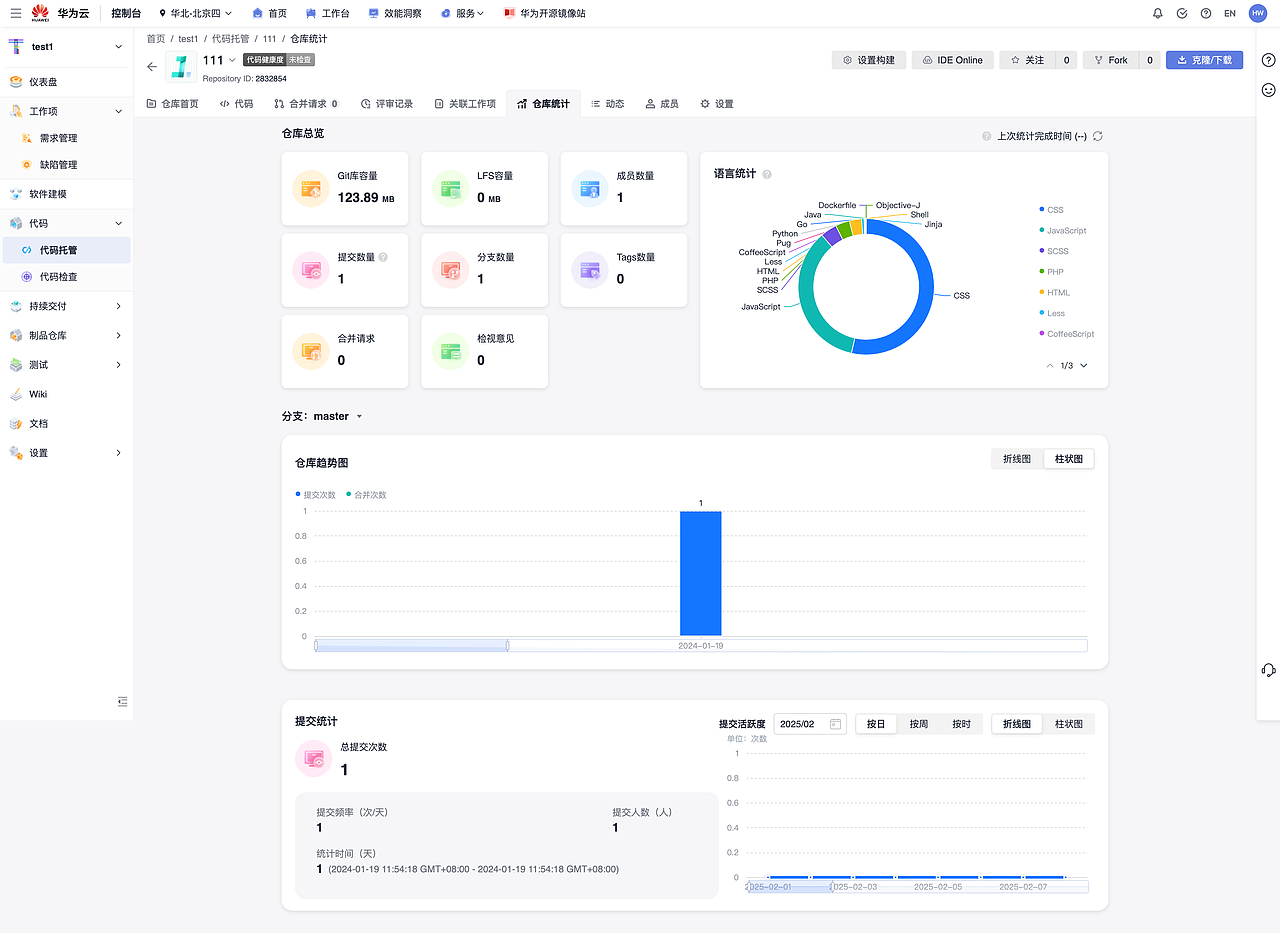Click the JavaScript legend color entry
The width and height of the screenshot is (1280, 933).
click(x=1063, y=231)
